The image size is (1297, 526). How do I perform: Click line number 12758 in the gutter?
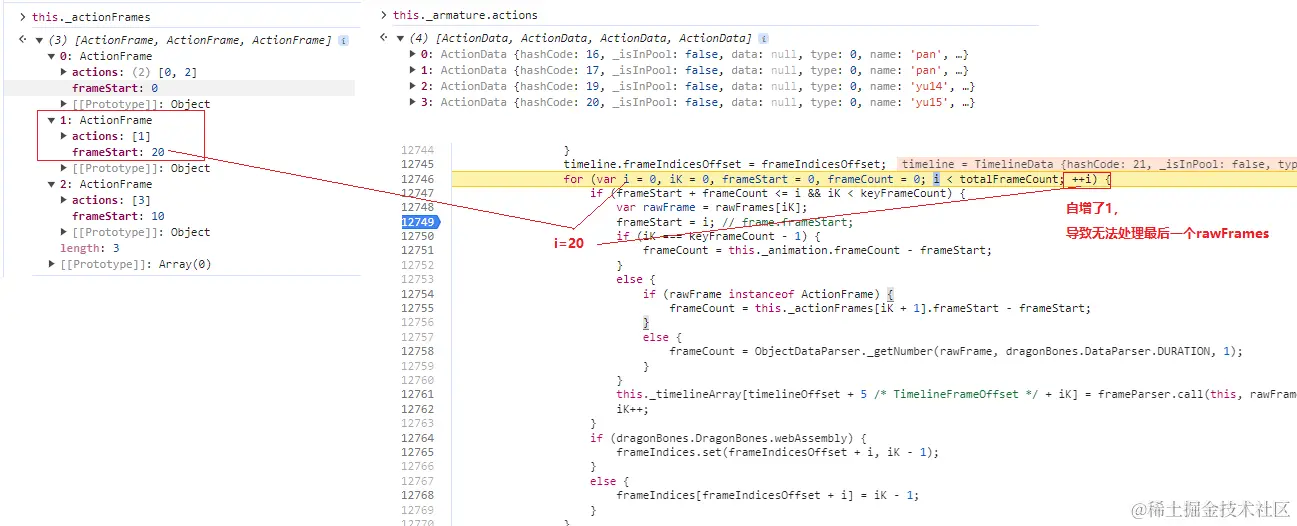[417, 351]
